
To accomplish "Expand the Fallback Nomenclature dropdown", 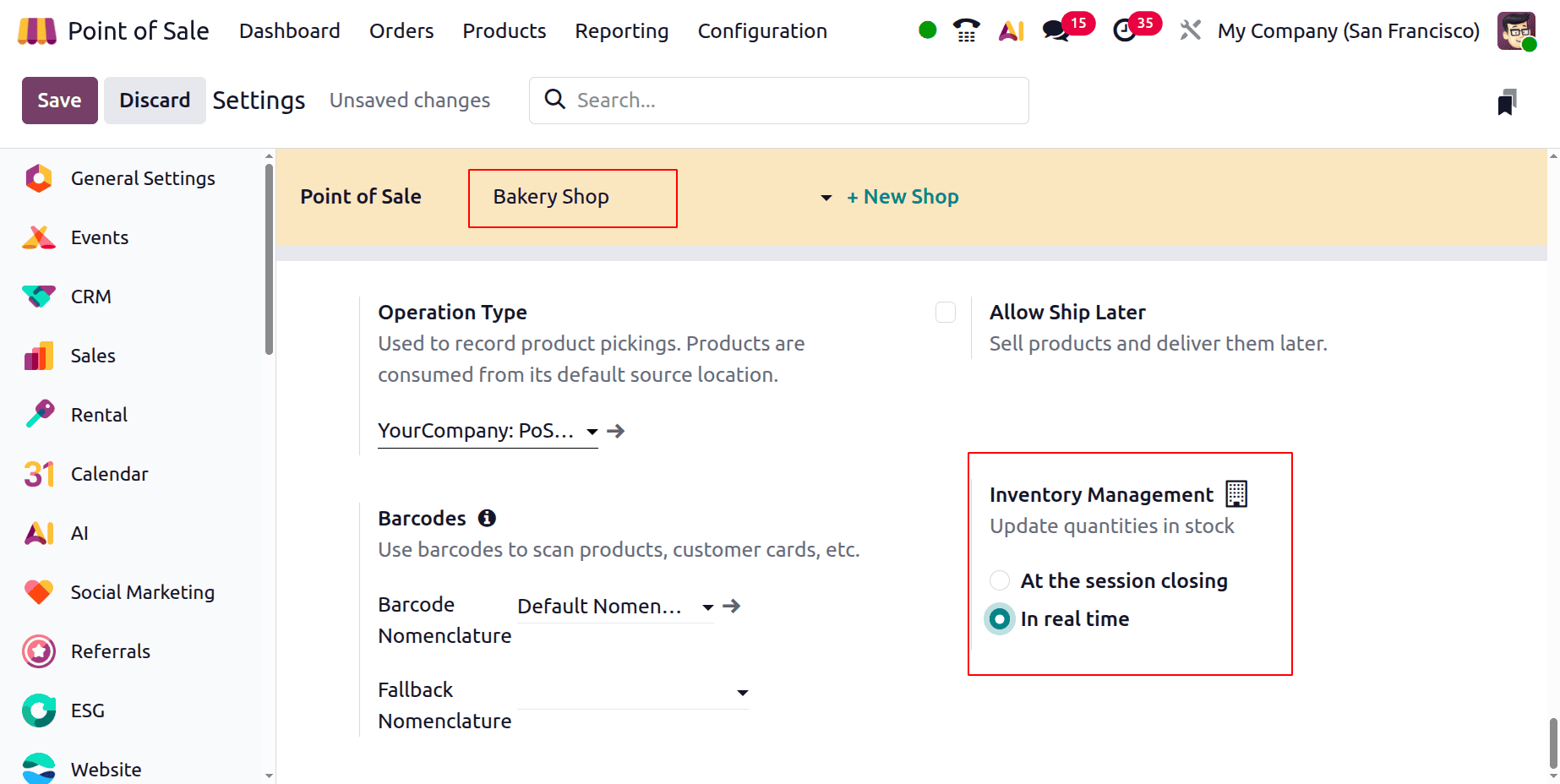I will pos(743,693).
